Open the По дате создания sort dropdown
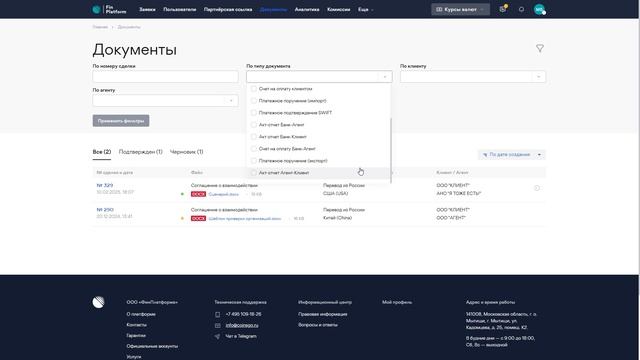The width and height of the screenshot is (640, 360). coord(512,154)
